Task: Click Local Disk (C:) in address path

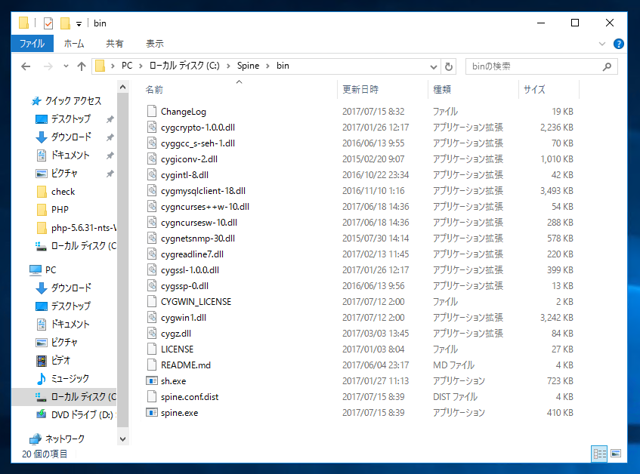Action: pos(184,66)
